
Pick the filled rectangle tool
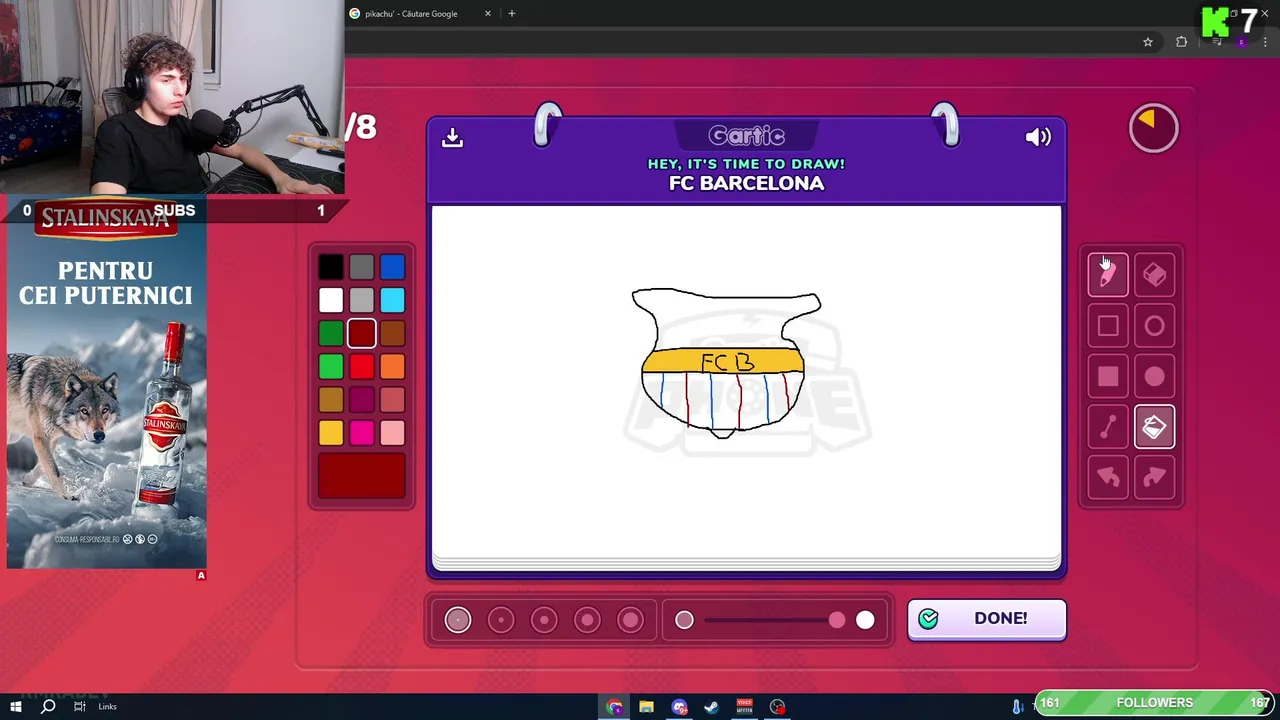click(x=1108, y=377)
